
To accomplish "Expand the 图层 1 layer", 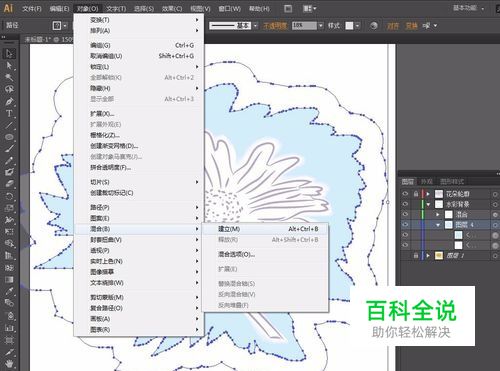I will tap(428, 256).
